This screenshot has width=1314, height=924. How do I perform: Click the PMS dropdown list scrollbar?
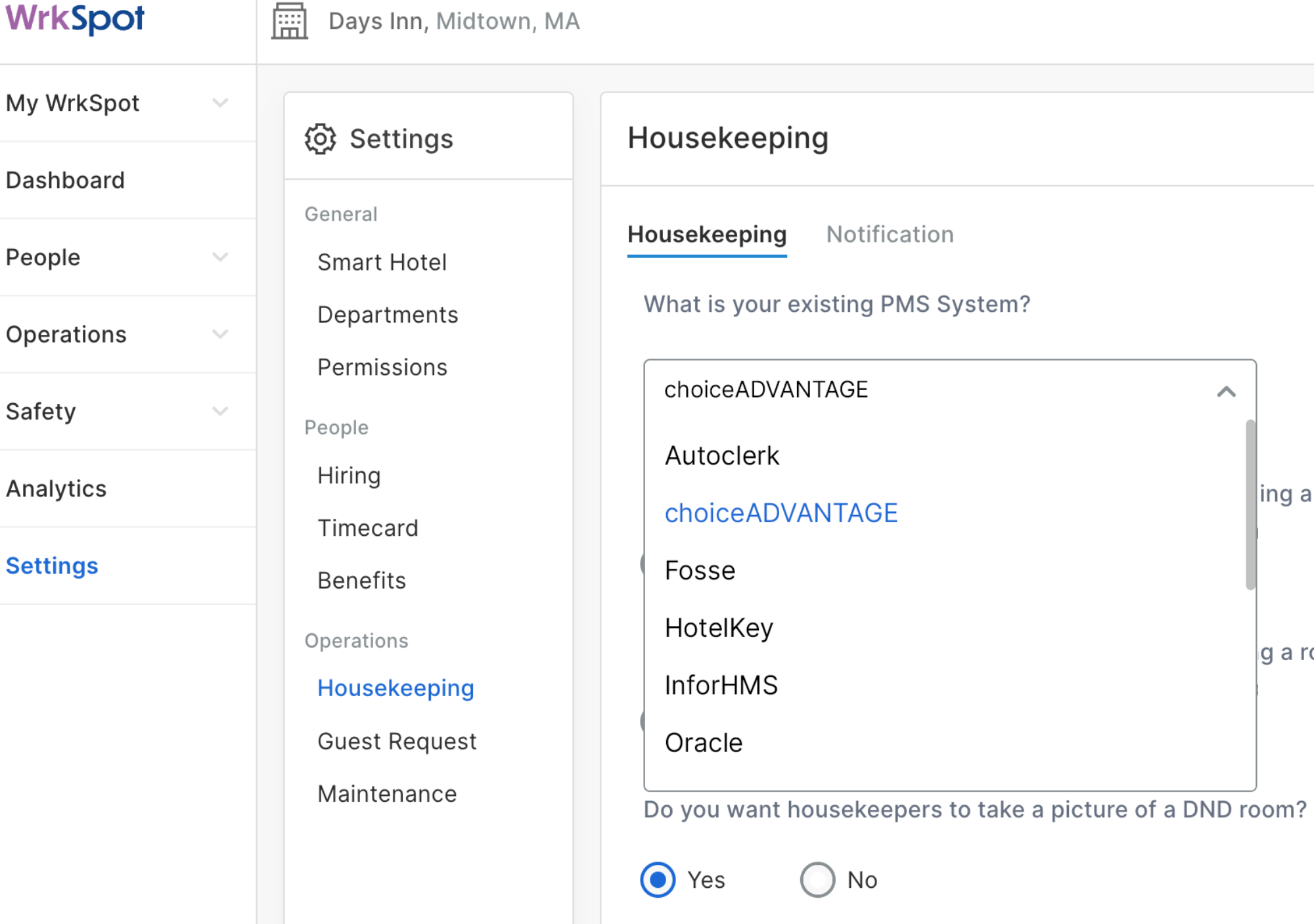pos(1250,504)
